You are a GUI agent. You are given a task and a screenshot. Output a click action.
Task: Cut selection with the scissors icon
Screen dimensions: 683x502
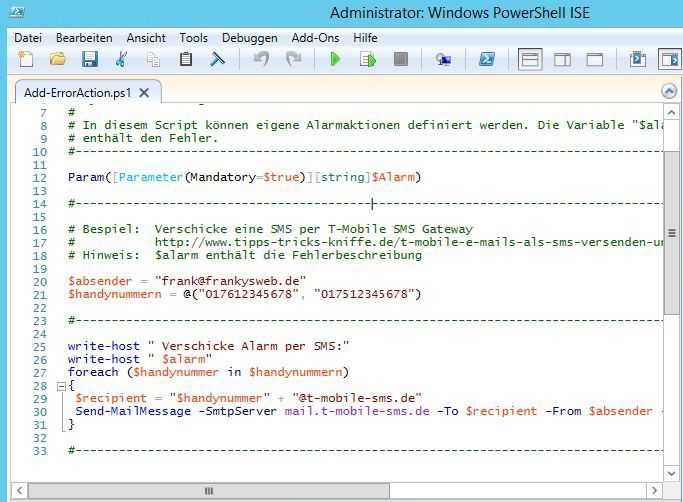point(122,60)
